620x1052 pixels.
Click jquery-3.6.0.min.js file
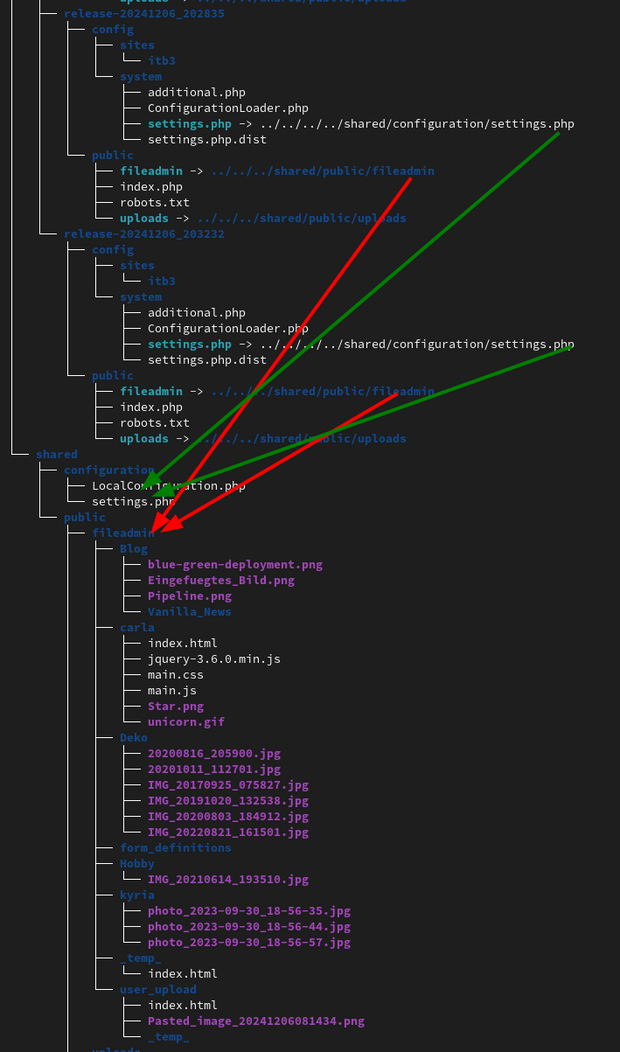coord(214,659)
